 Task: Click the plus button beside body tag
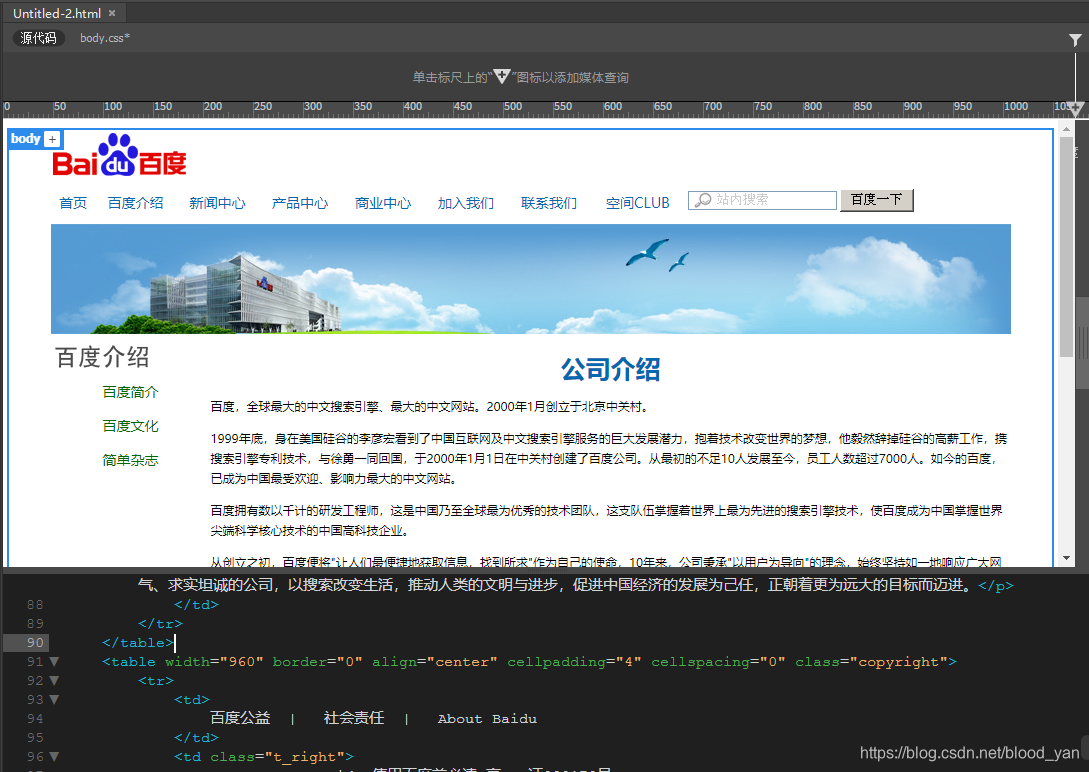coord(52,139)
